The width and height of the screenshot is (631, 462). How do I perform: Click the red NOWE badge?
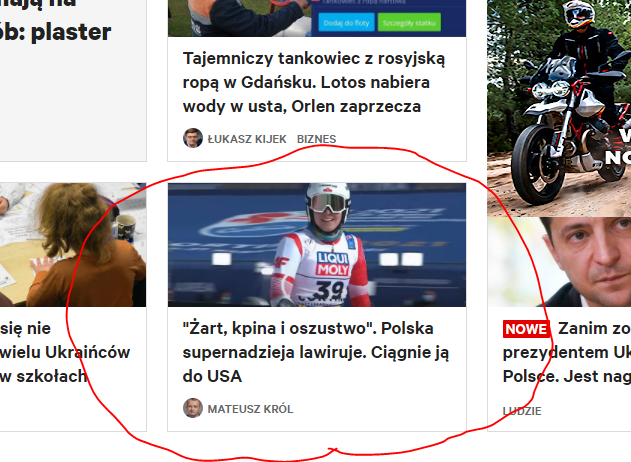(x=526, y=330)
